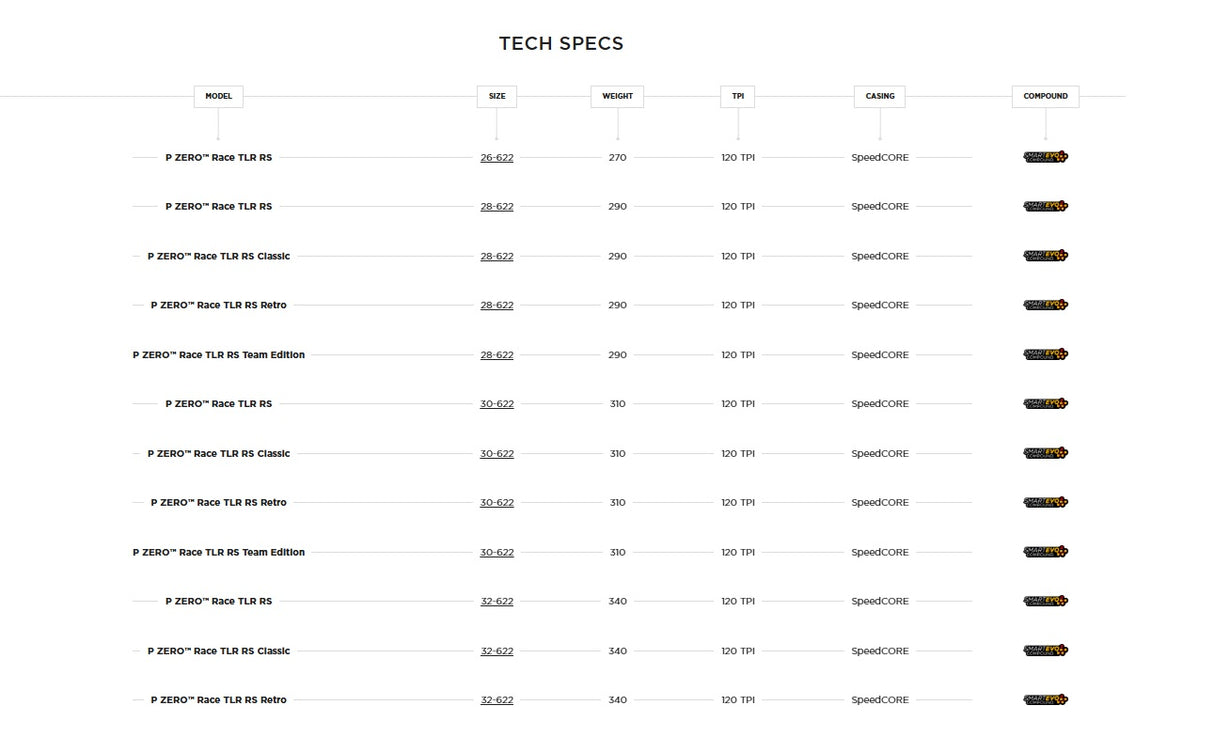Image resolution: width=1214 pixels, height=737 pixels.
Task: Click SmartEVO icon for 28-622 Team Edition row
Action: (1045, 354)
